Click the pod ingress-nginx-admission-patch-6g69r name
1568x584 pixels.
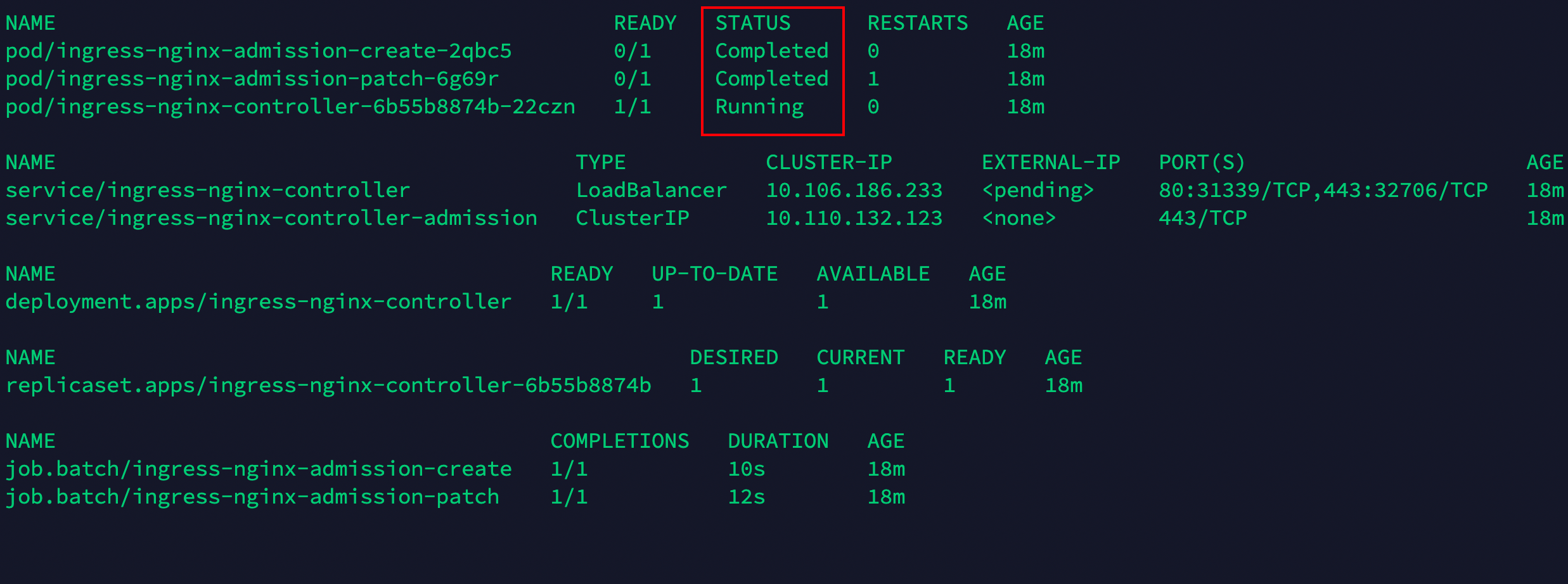pos(250,79)
